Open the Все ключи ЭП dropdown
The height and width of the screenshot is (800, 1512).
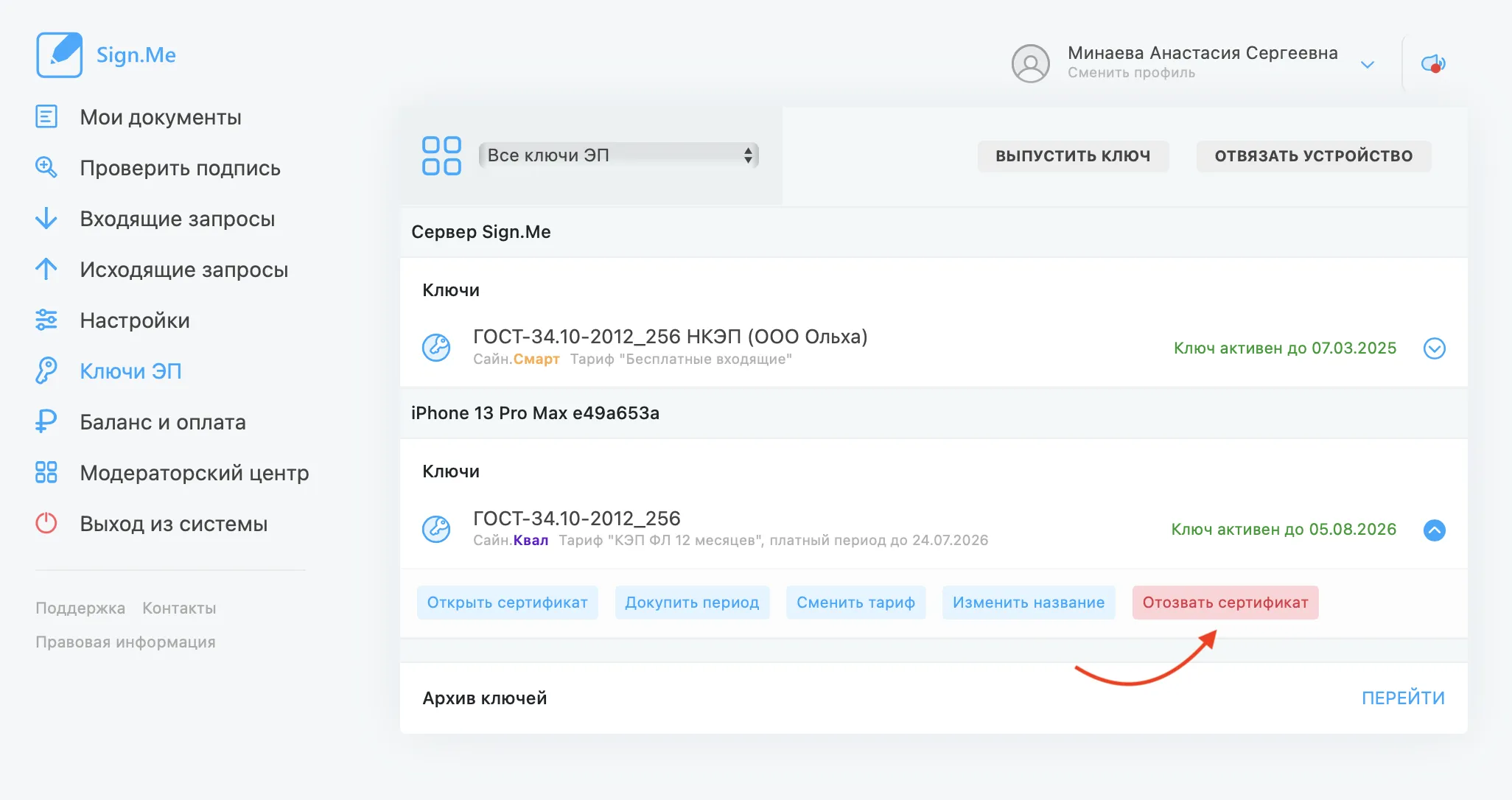618,155
